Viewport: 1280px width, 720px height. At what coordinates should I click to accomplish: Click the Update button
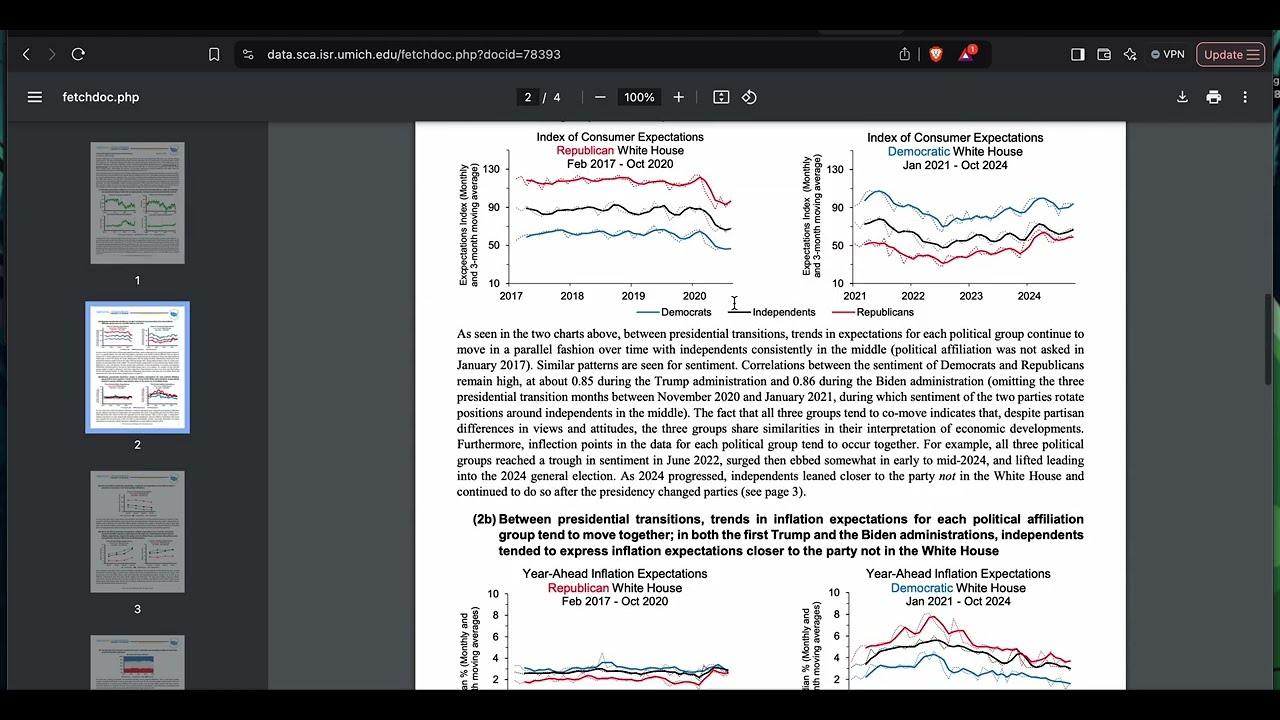tap(1231, 54)
